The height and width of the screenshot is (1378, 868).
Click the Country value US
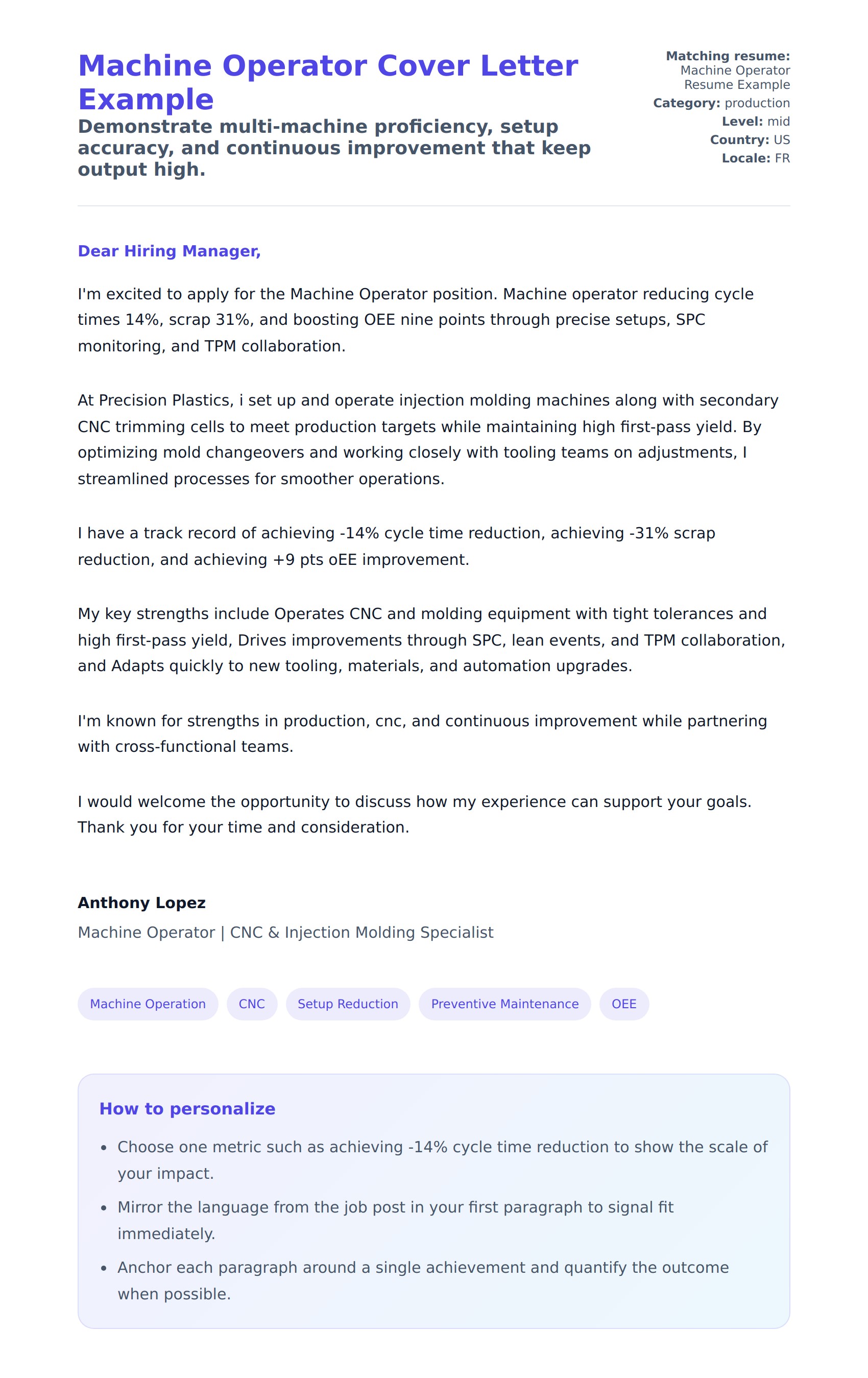click(x=781, y=139)
